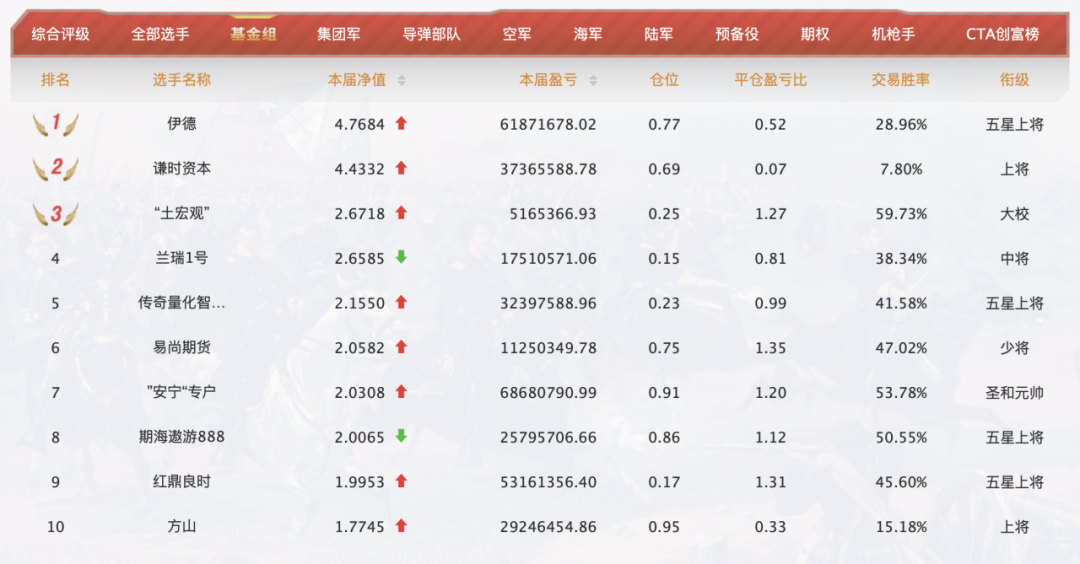This screenshot has width=1080, height=564.
Task: Click profit value 68680790.99
Action: [548, 393]
